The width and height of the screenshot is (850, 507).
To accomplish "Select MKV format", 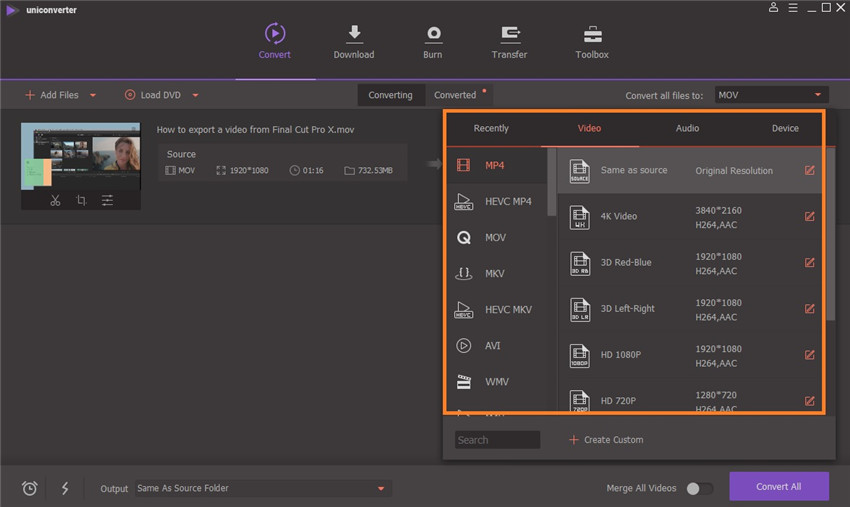I will (496, 273).
